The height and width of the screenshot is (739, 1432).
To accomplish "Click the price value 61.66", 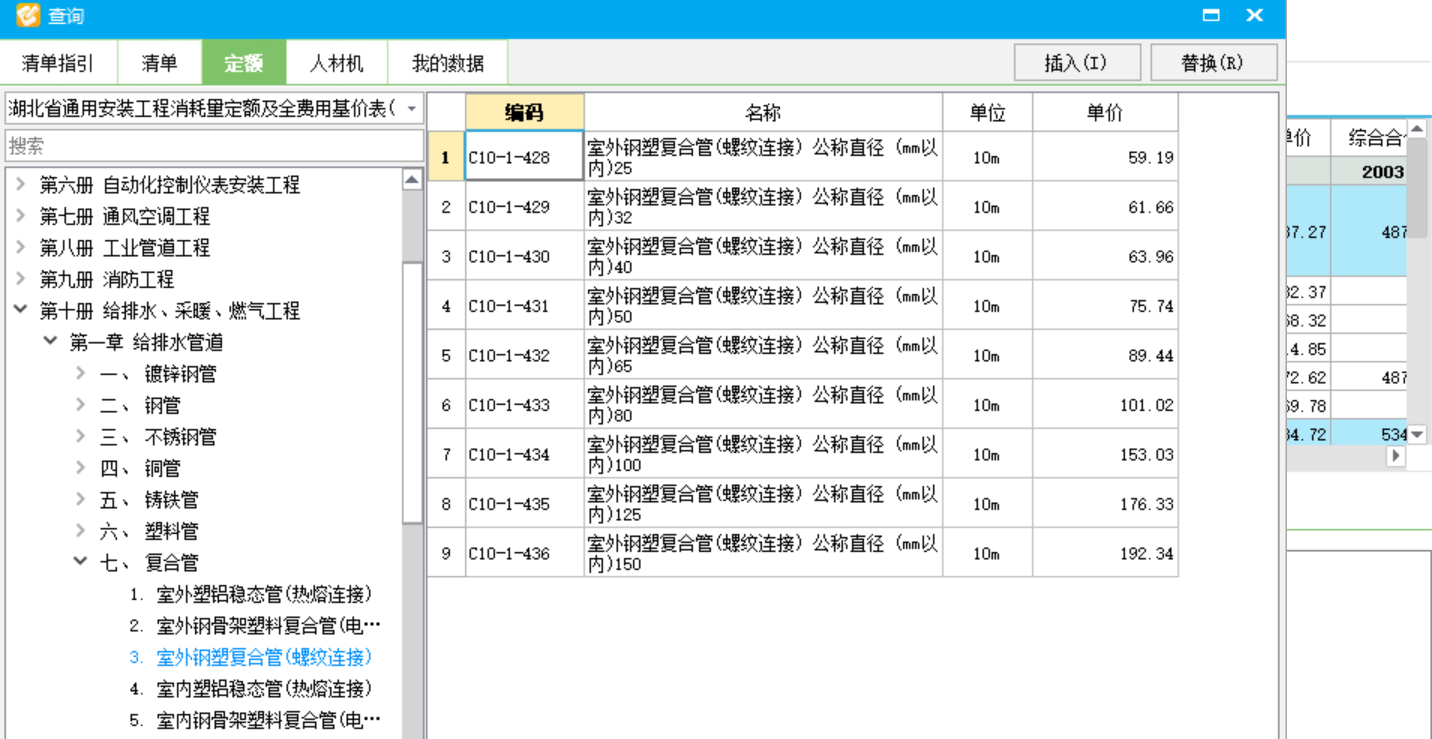I will (x=1150, y=207).
